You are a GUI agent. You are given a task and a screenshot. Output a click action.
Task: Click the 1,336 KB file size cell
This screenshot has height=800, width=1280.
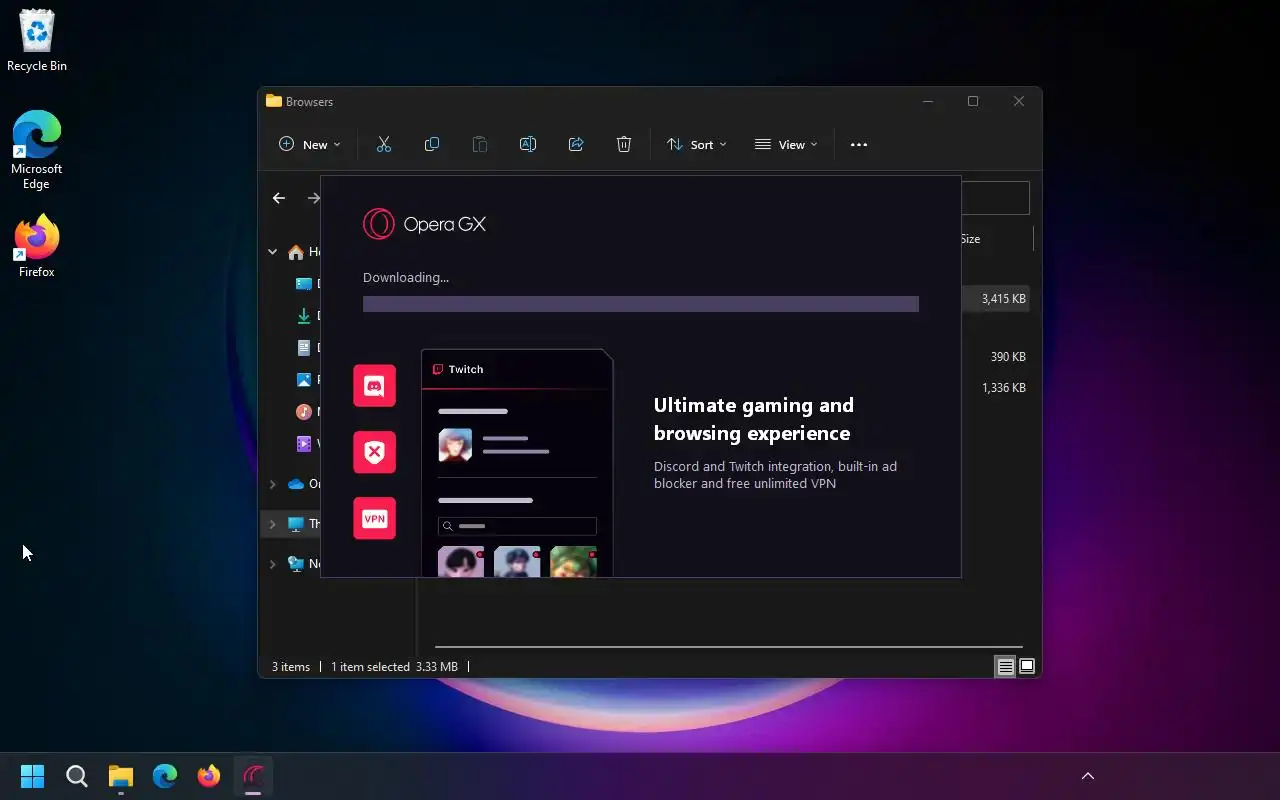(1004, 388)
